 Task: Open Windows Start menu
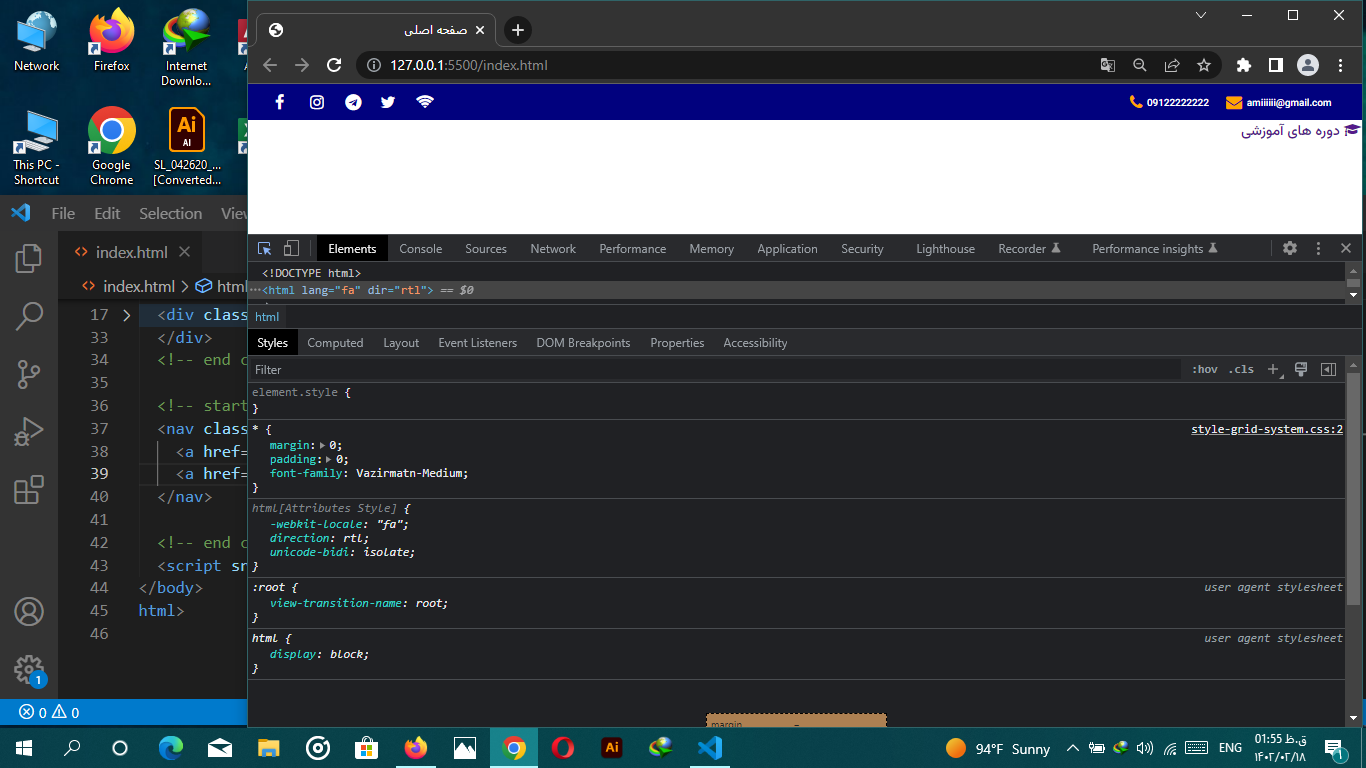[x=23, y=747]
